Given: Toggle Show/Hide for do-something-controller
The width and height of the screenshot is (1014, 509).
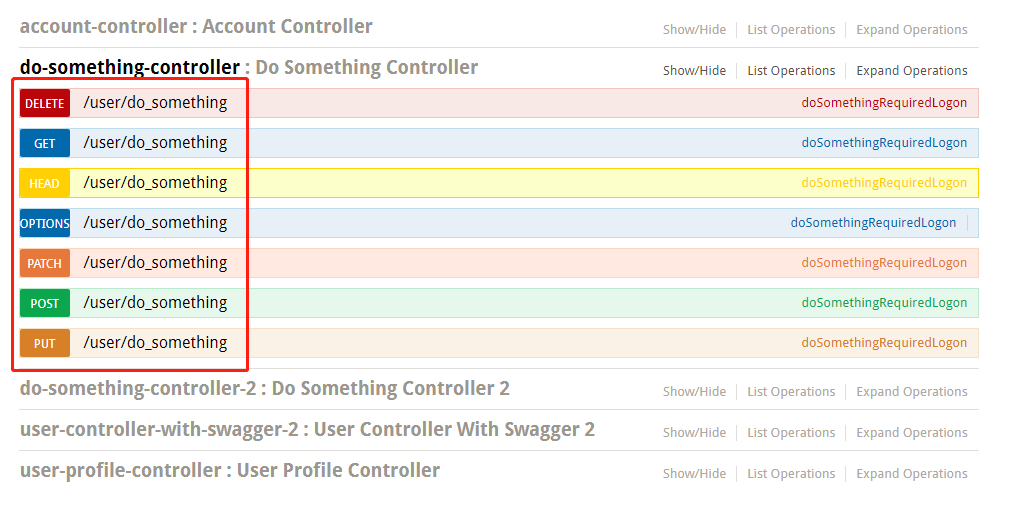Looking at the screenshot, I should click(694, 70).
